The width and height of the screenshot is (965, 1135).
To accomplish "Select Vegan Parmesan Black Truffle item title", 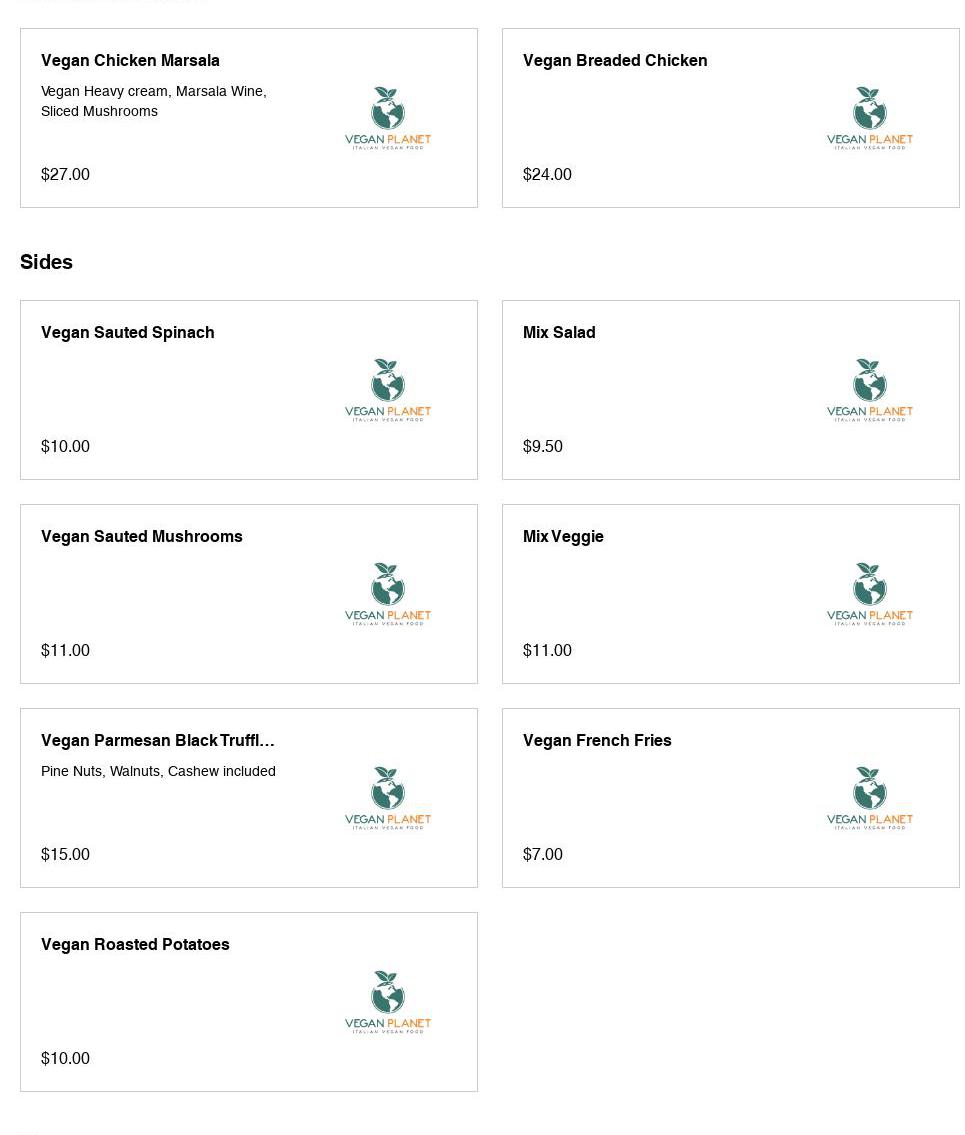I will [x=158, y=740].
